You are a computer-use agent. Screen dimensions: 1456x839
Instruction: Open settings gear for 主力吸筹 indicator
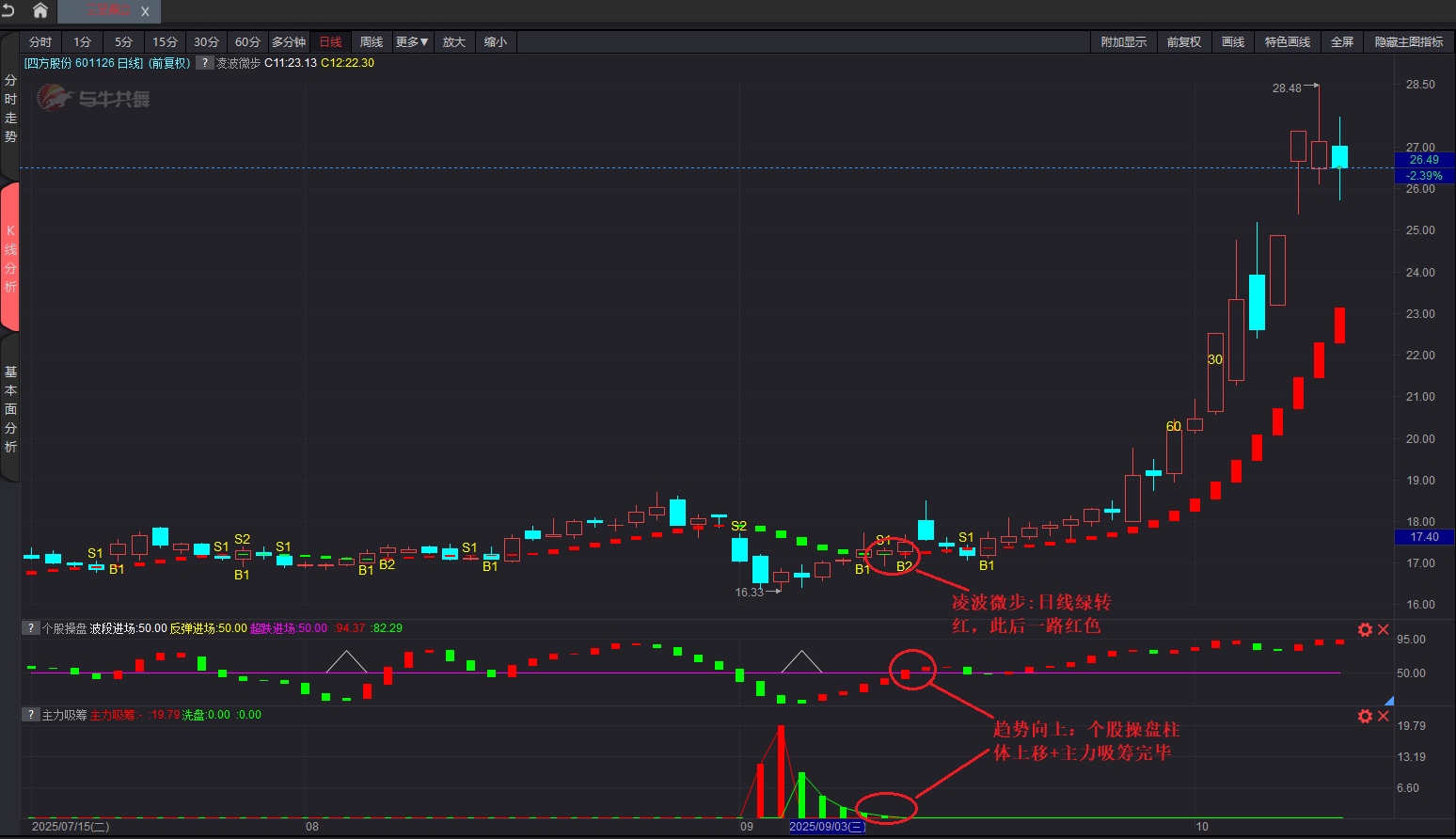[x=1365, y=716]
